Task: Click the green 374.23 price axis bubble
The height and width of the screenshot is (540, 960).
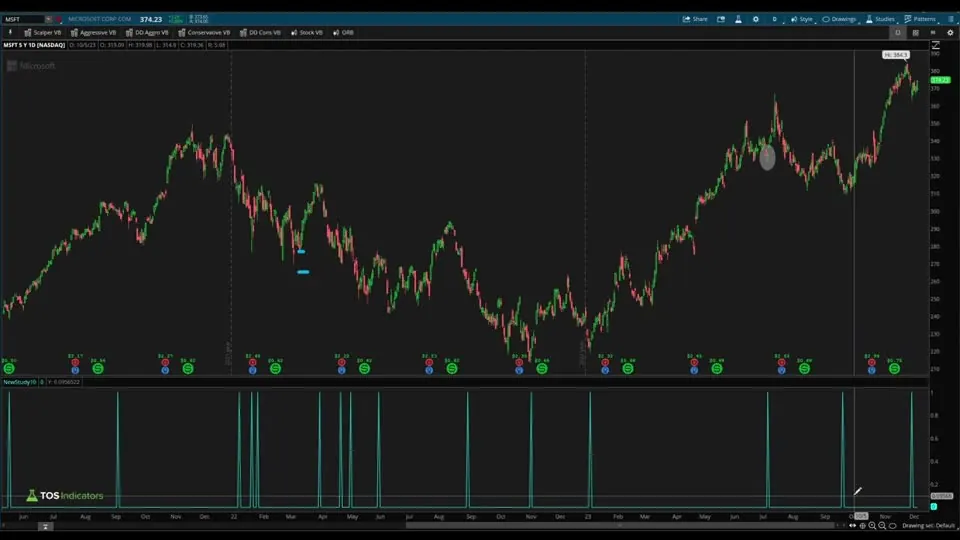Action: (940, 80)
